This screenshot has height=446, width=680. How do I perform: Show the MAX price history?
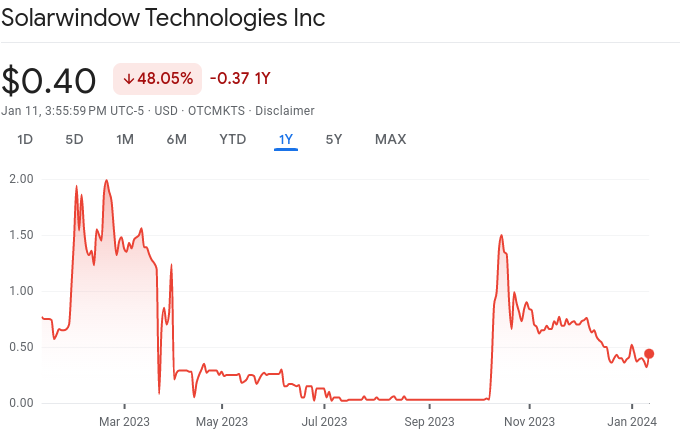tap(390, 139)
